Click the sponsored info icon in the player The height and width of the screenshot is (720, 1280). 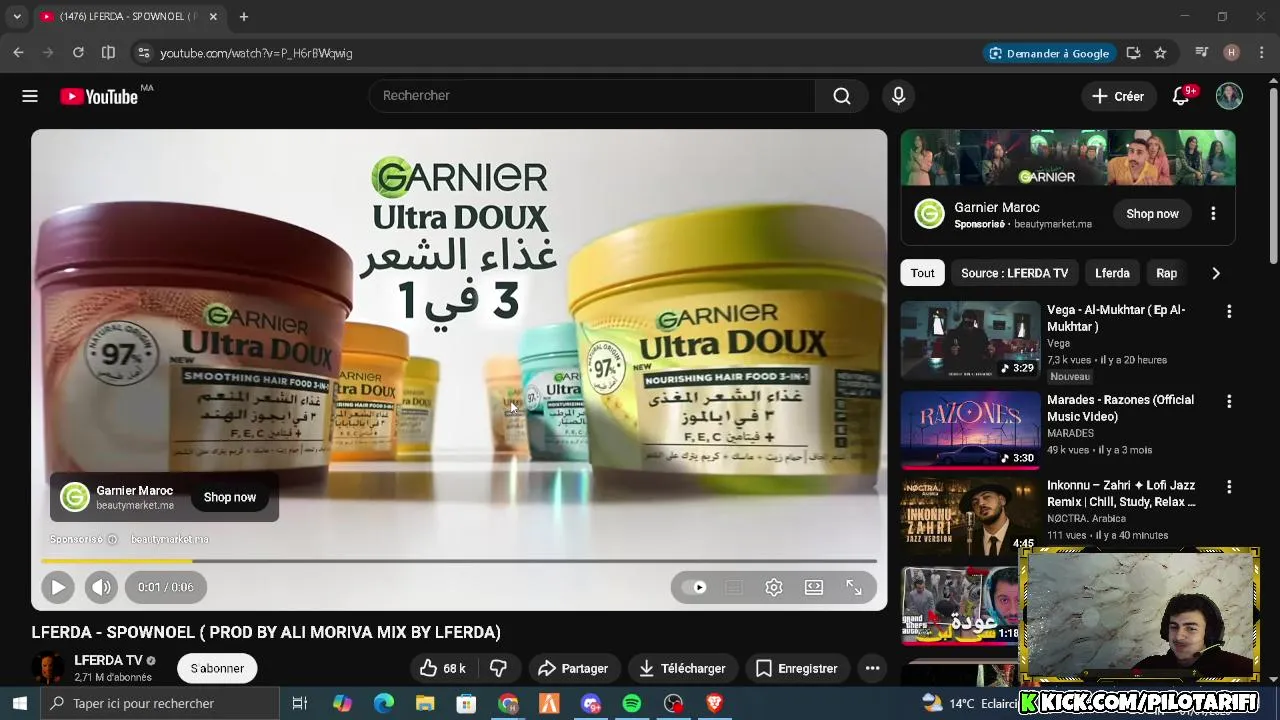click(x=112, y=539)
